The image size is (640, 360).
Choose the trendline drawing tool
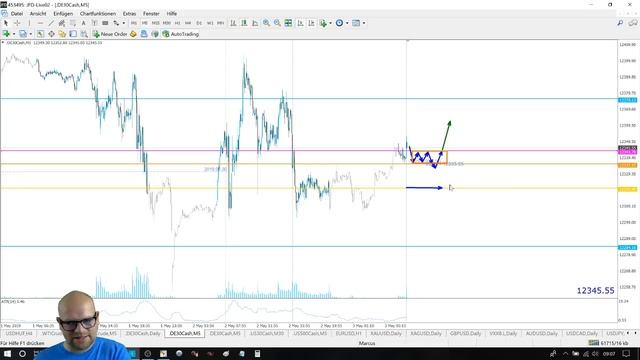(x=51, y=23)
